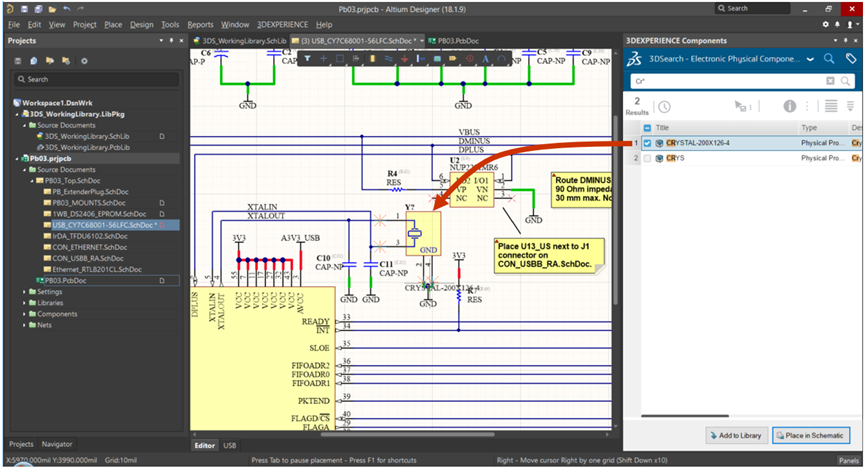Viewport: 865px width, 468px height.
Task: Select CON_ETHERNET.SchDoc in the Projects tree
Action: coord(89,247)
